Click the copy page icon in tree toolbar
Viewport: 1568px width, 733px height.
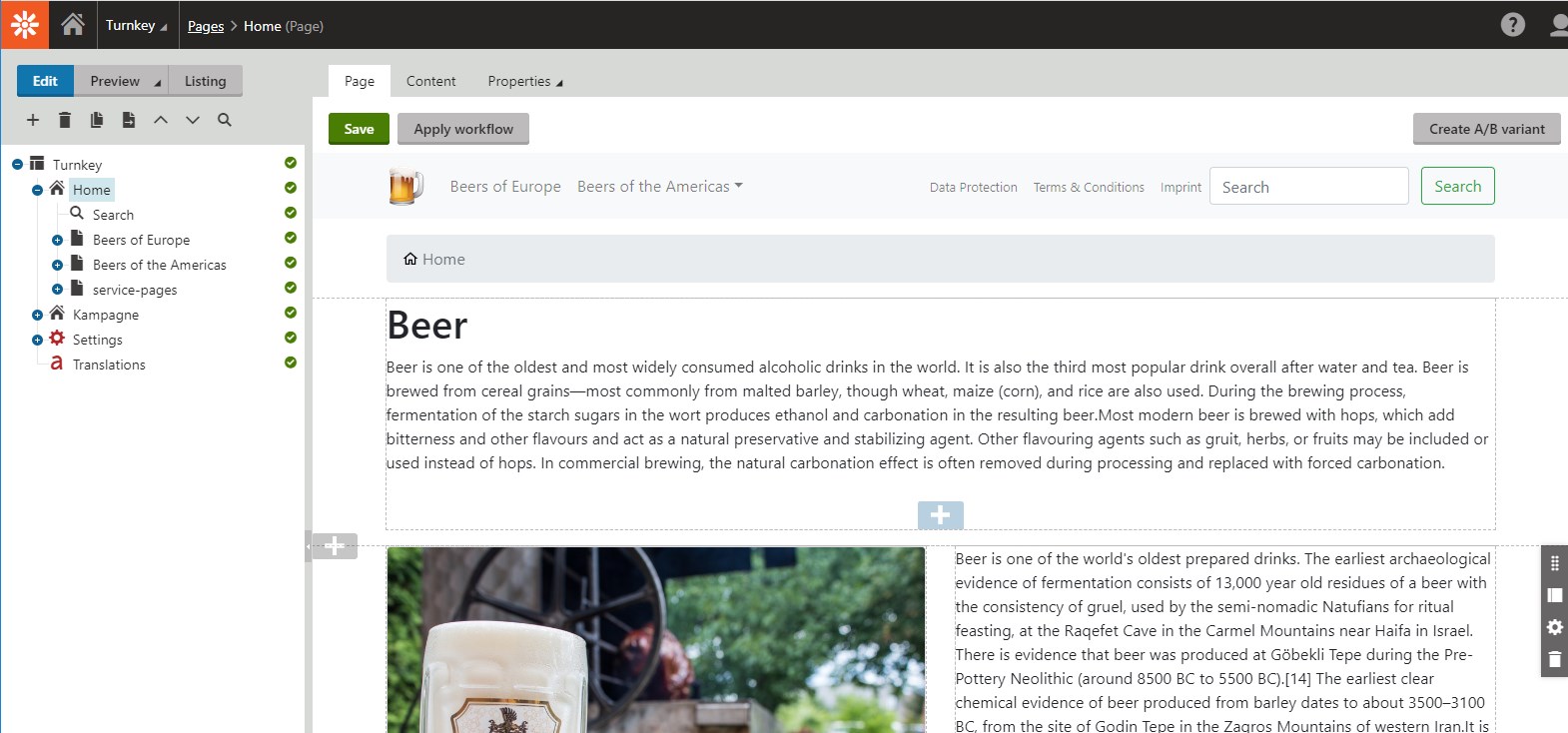[97, 120]
